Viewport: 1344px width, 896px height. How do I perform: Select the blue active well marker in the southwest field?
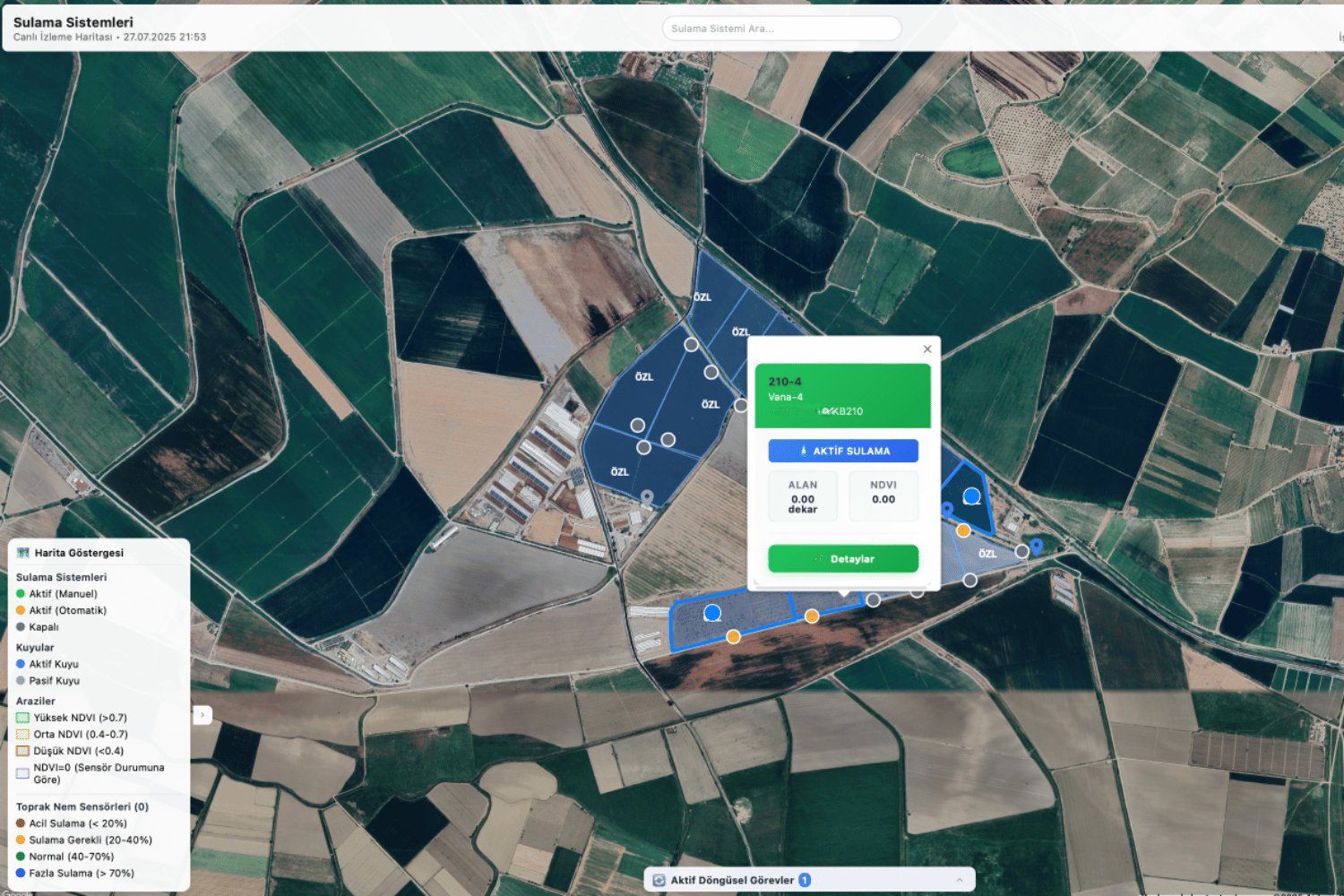(712, 613)
